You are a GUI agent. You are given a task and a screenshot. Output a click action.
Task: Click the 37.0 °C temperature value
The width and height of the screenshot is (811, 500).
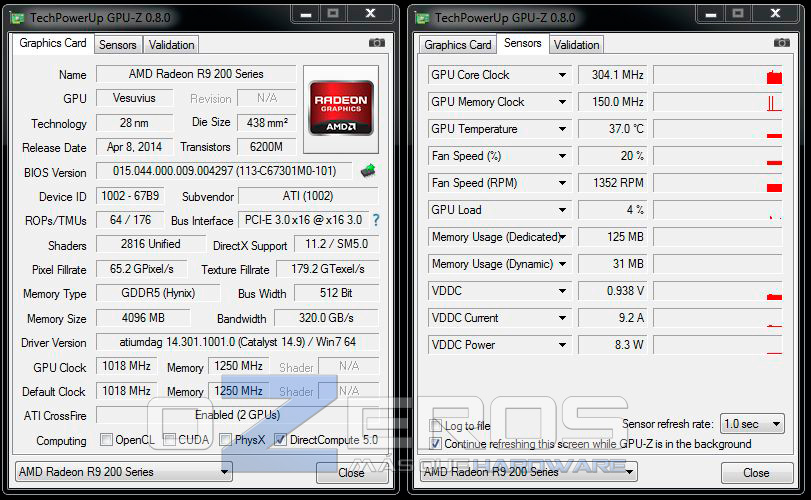click(x=611, y=129)
